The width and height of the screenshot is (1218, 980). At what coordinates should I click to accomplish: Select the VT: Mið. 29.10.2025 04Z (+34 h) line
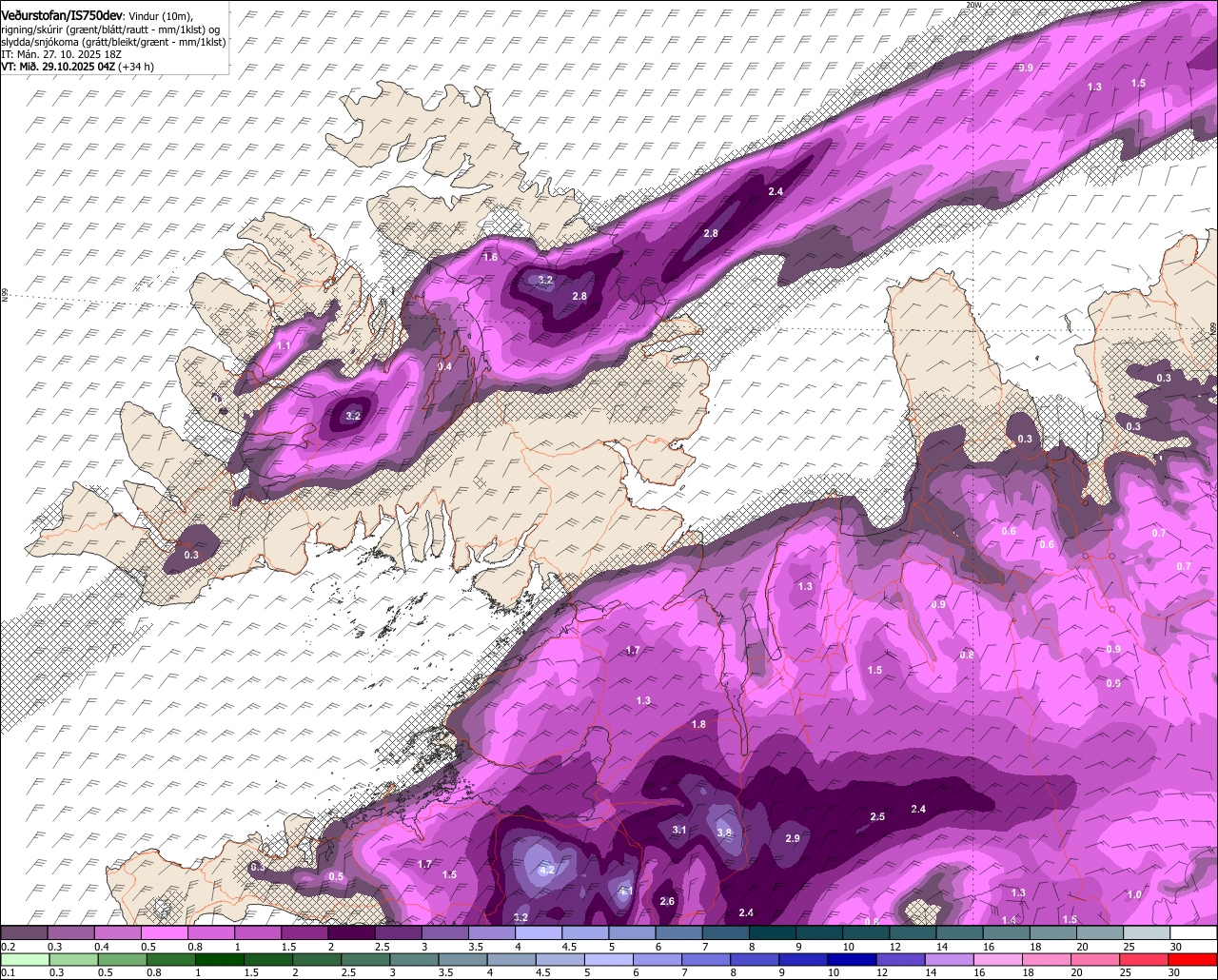pos(77,67)
